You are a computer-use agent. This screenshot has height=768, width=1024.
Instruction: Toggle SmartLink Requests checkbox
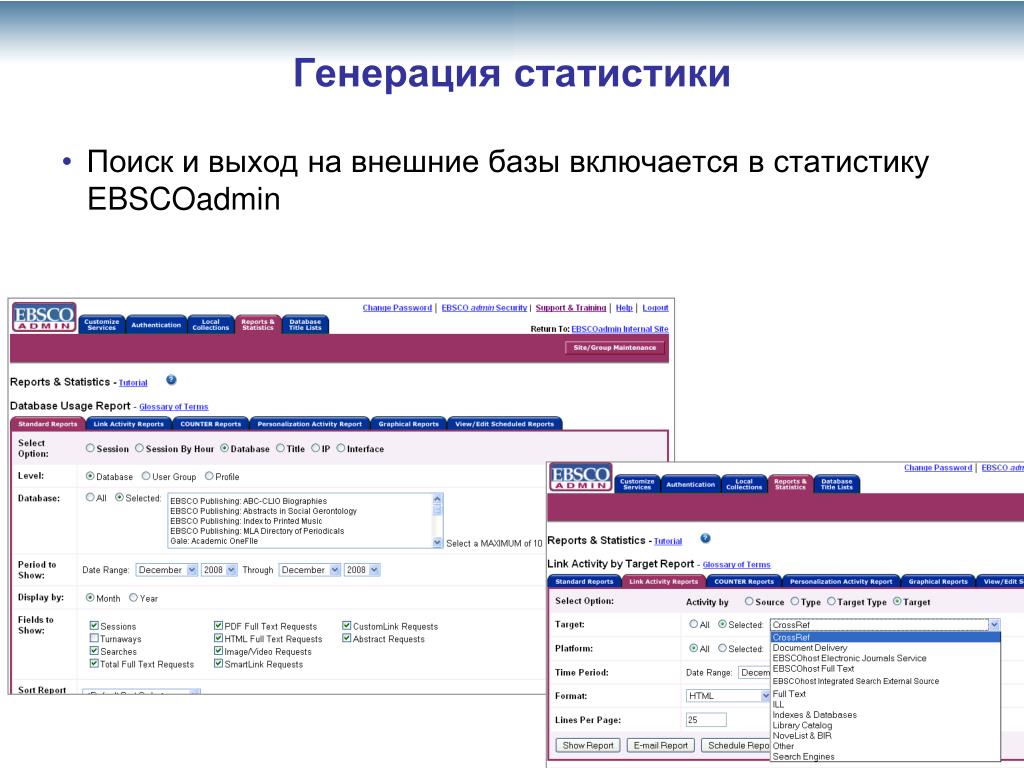218,664
